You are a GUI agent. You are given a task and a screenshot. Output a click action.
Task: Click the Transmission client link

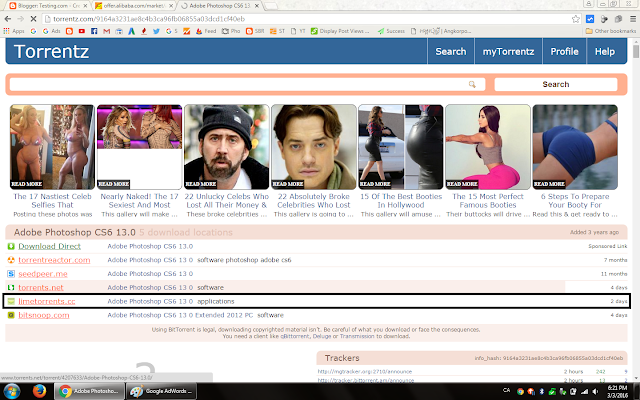(x=357, y=336)
